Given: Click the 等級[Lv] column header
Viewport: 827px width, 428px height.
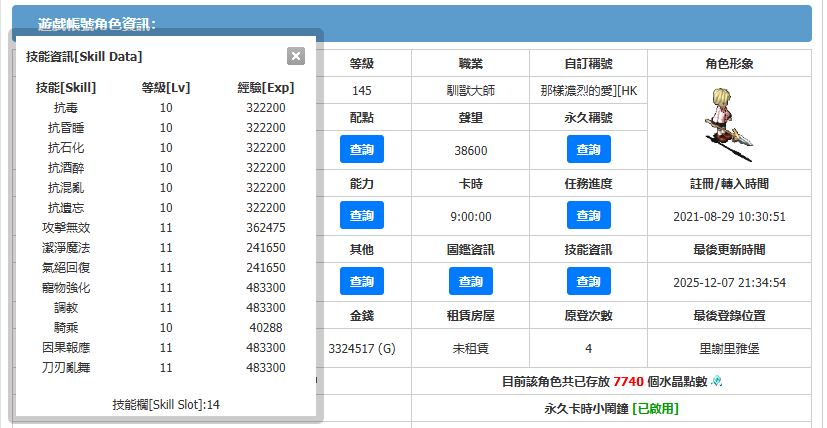Looking at the screenshot, I should (166, 88).
